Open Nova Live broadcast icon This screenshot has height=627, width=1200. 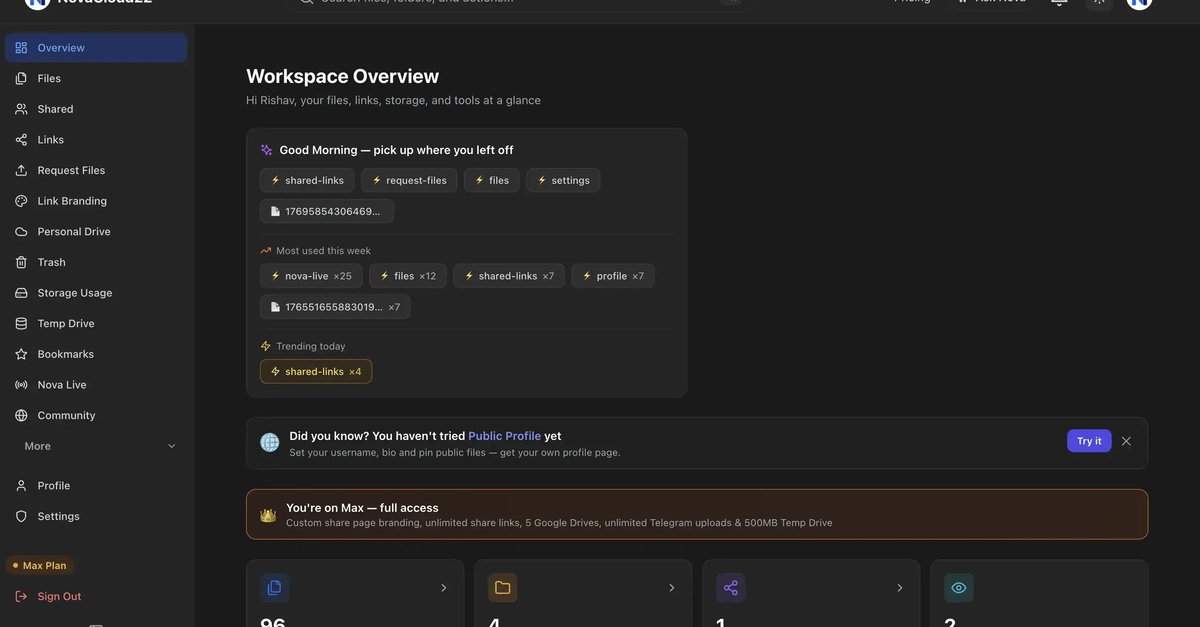(21, 385)
